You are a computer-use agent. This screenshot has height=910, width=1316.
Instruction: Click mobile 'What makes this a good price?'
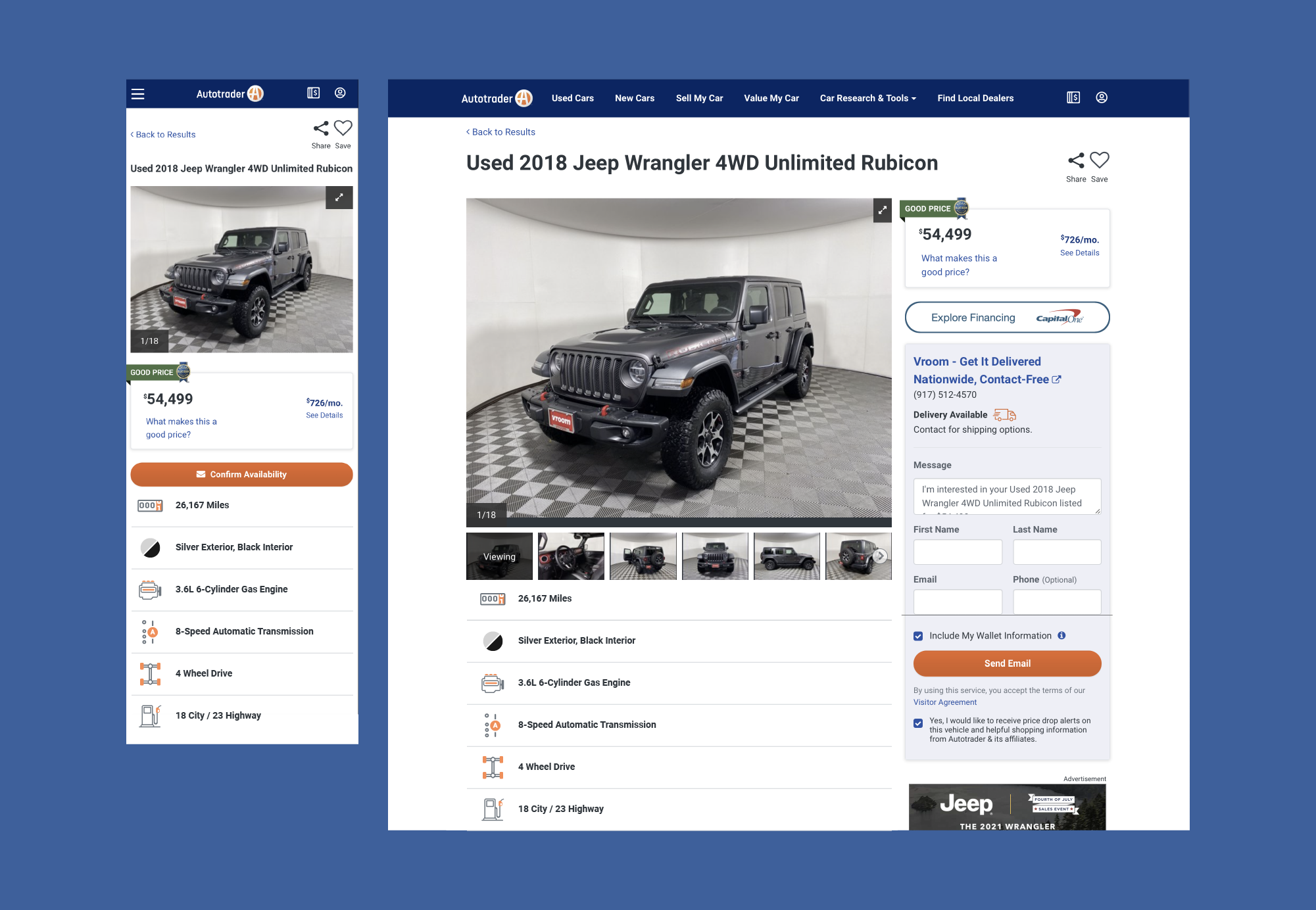[x=181, y=428]
